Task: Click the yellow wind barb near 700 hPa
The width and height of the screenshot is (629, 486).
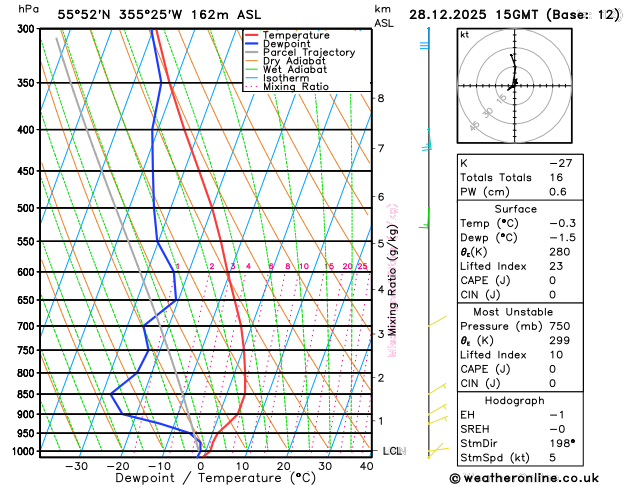Action: pos(437,321)
